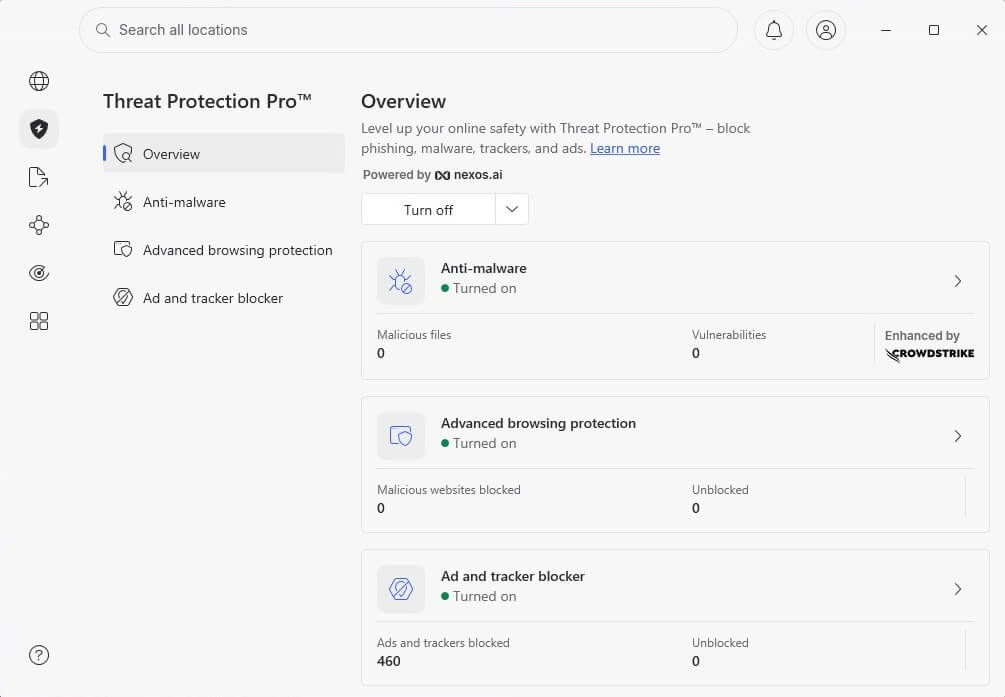Expand the Anti-malware card chevron
The width and height of the screenshot is (1005, 697).
(x=957, y=281)
